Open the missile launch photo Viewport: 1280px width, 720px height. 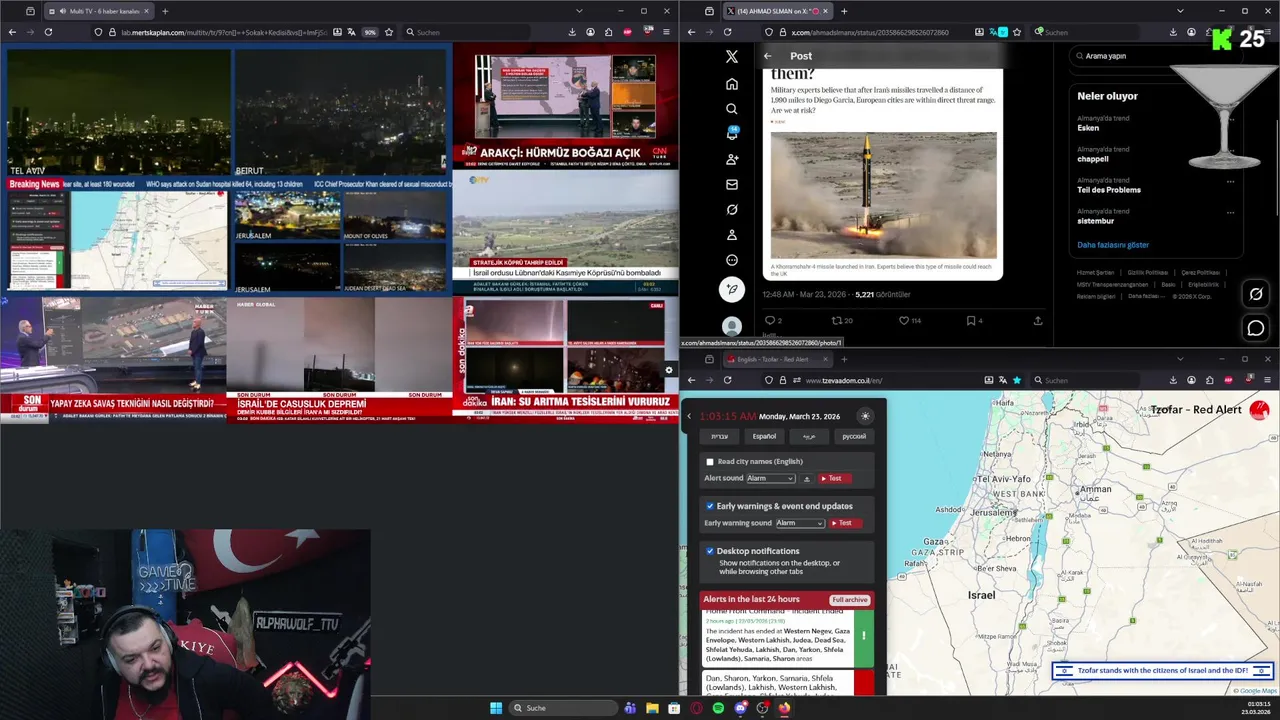(x=883, y=195)
